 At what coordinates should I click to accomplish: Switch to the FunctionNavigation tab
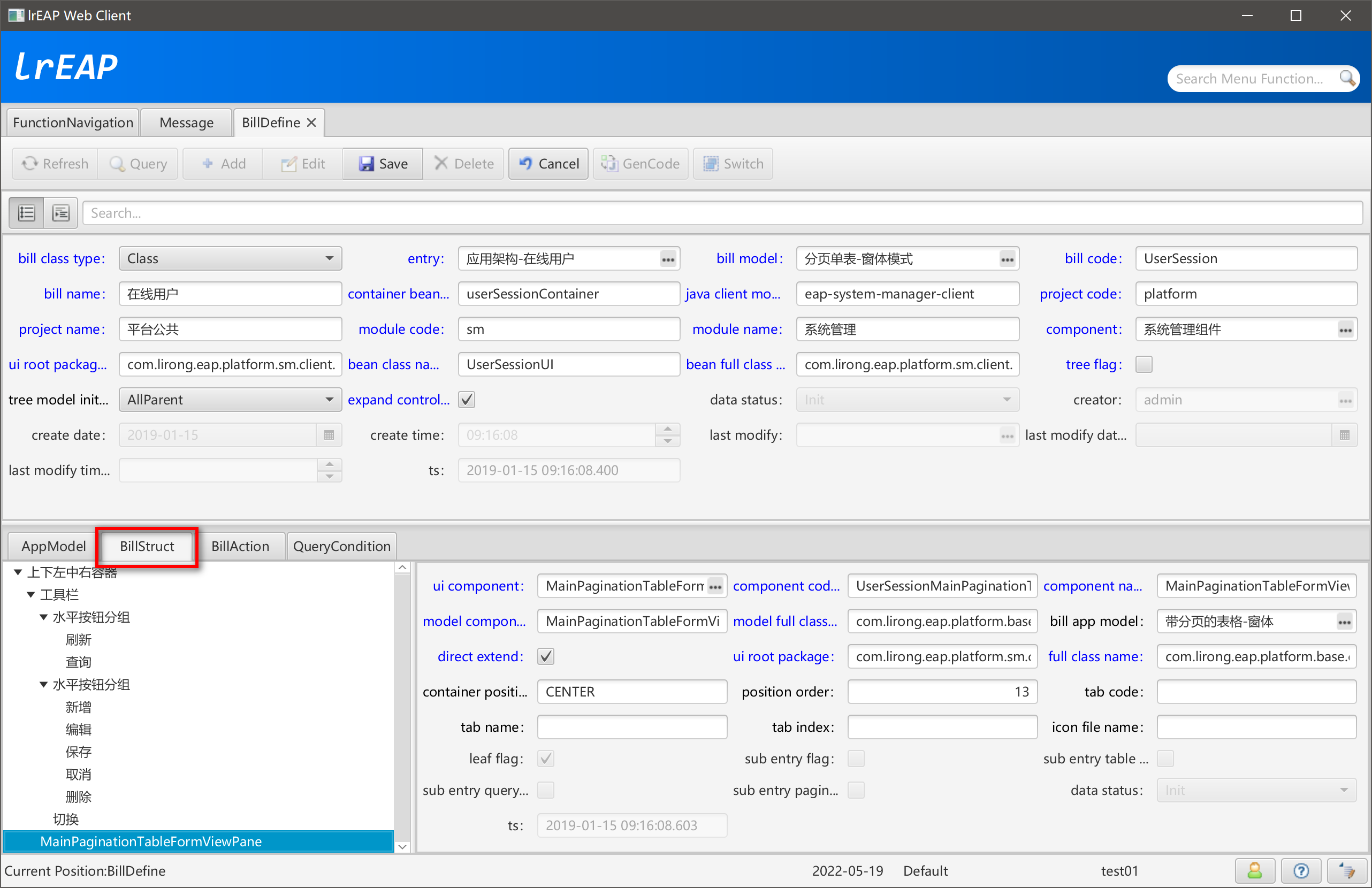[x=73, y=123]
